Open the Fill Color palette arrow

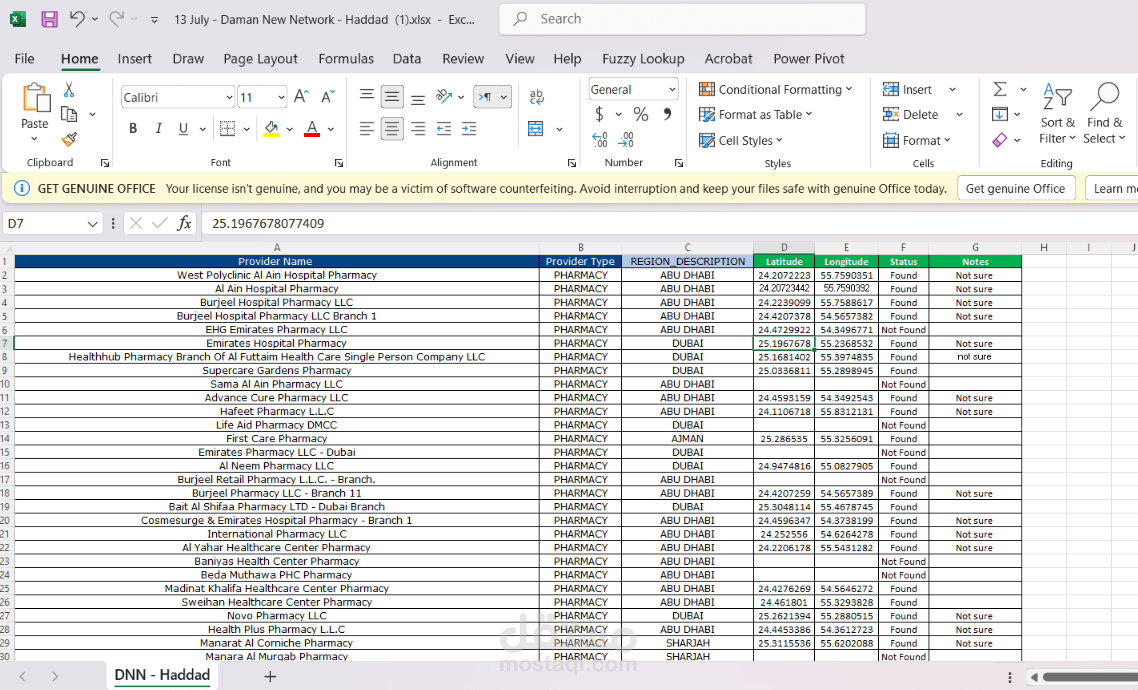click(290, 129)
